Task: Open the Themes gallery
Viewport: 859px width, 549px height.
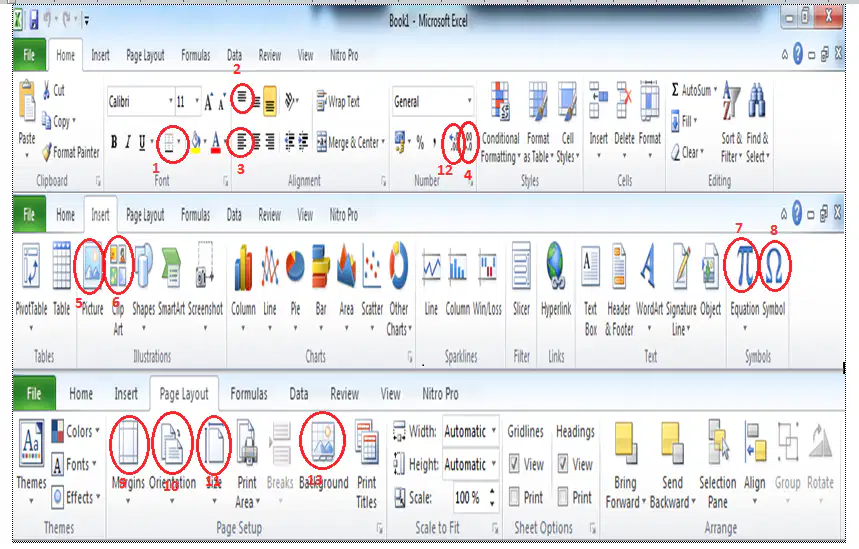Action: [x=31, y=462]
